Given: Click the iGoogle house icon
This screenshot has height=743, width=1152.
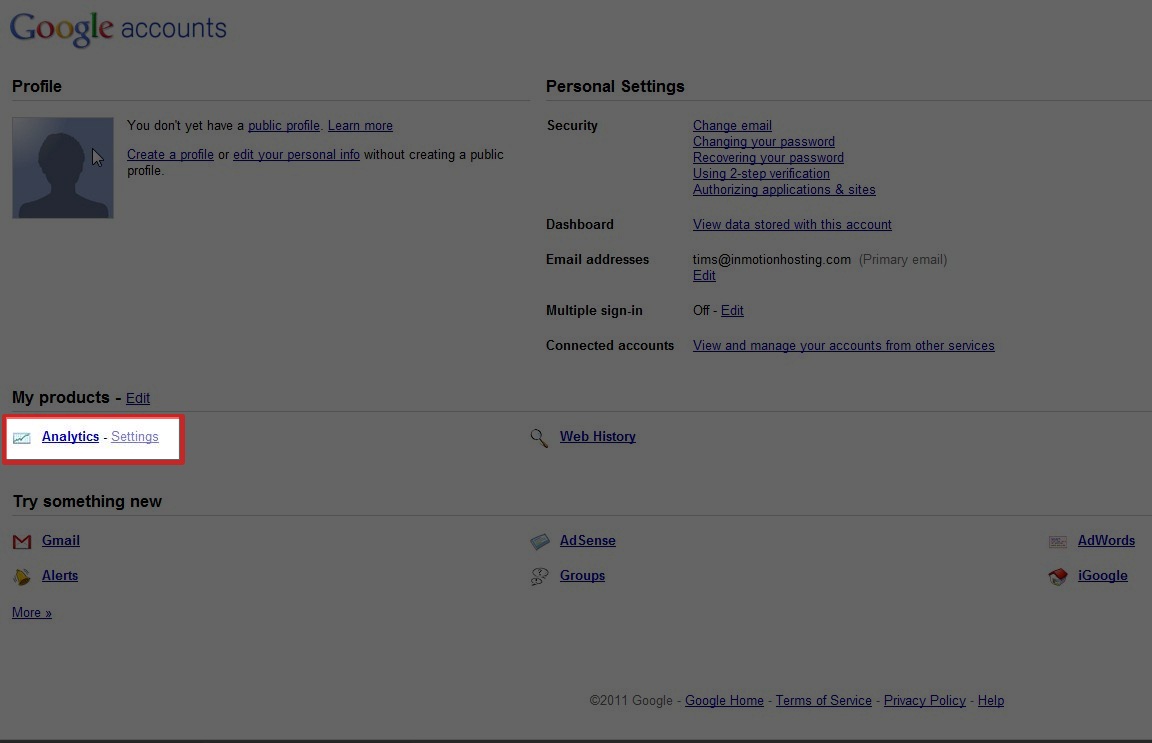Looking at the screenshot, I should pos(1058,577).
